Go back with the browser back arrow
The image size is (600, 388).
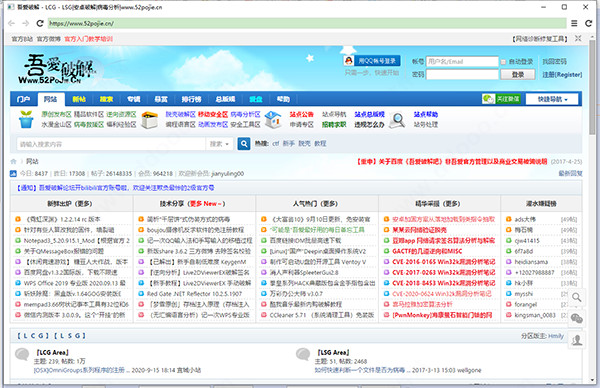(12, 23)
